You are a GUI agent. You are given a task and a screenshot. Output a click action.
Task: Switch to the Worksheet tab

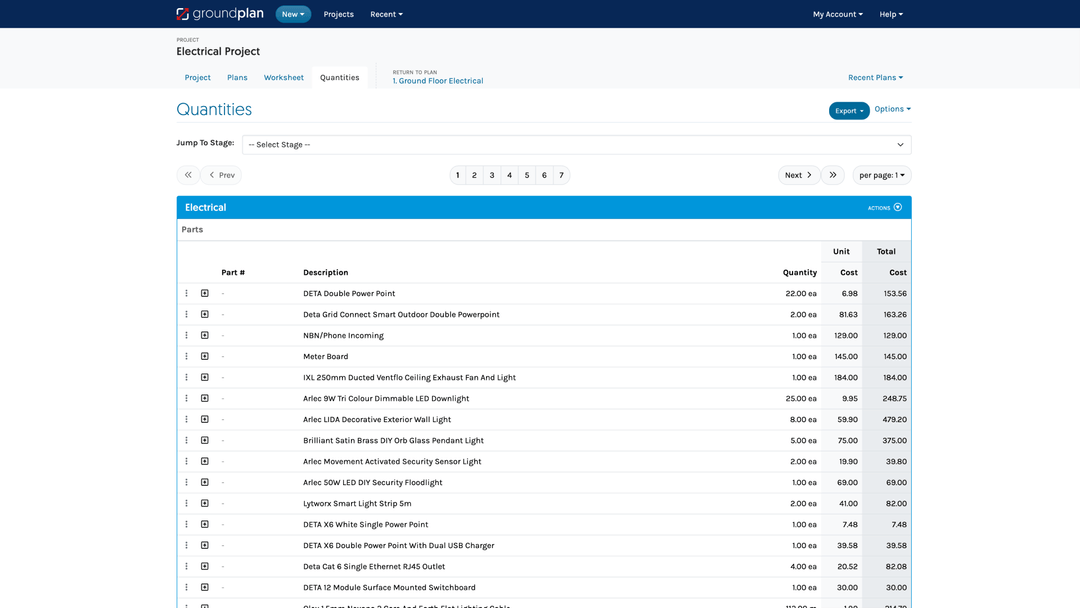coord(283,77)
